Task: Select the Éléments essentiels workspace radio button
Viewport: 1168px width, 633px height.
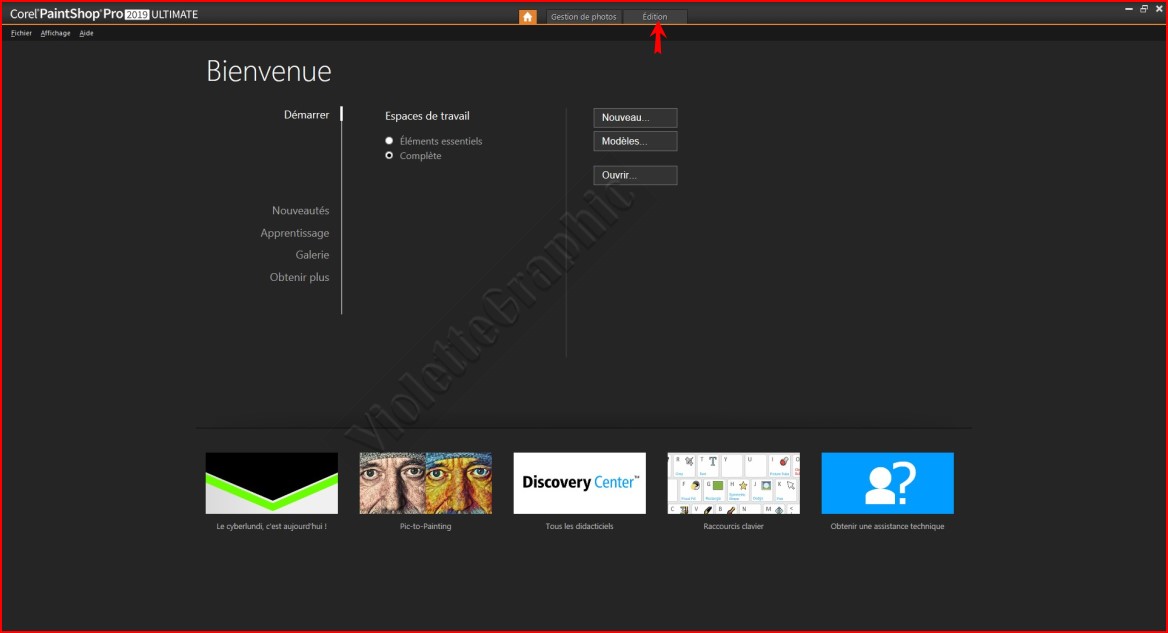Action: (x=389, y=141)
